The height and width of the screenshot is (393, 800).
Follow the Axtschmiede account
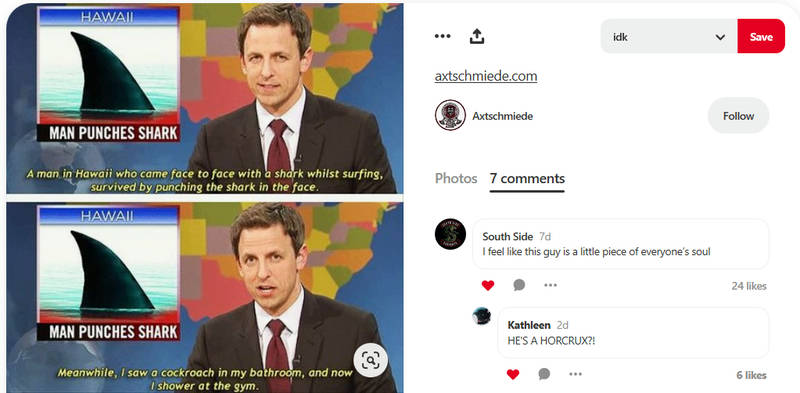tap(738, 116)
